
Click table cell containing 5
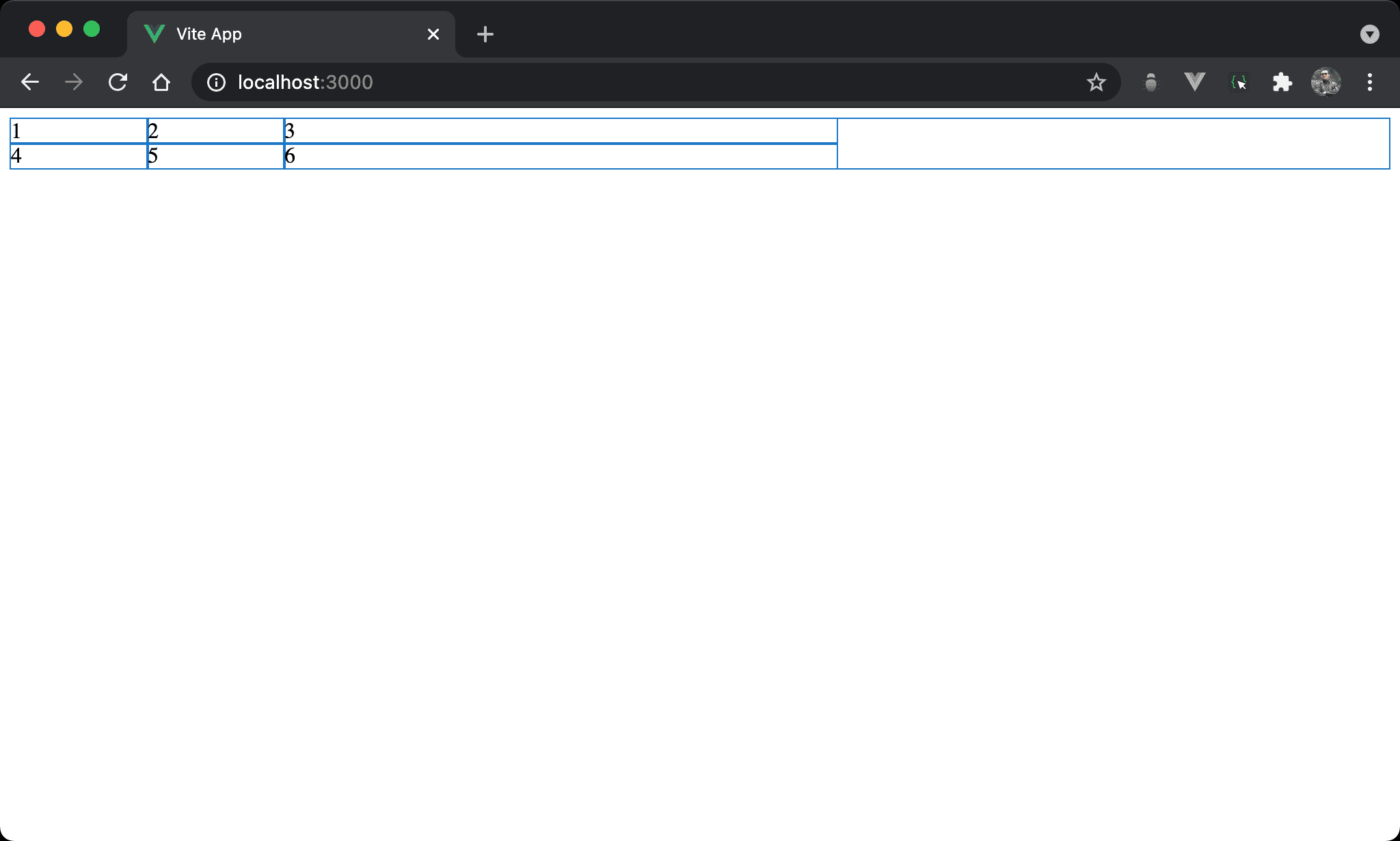[x=215, y=156]
